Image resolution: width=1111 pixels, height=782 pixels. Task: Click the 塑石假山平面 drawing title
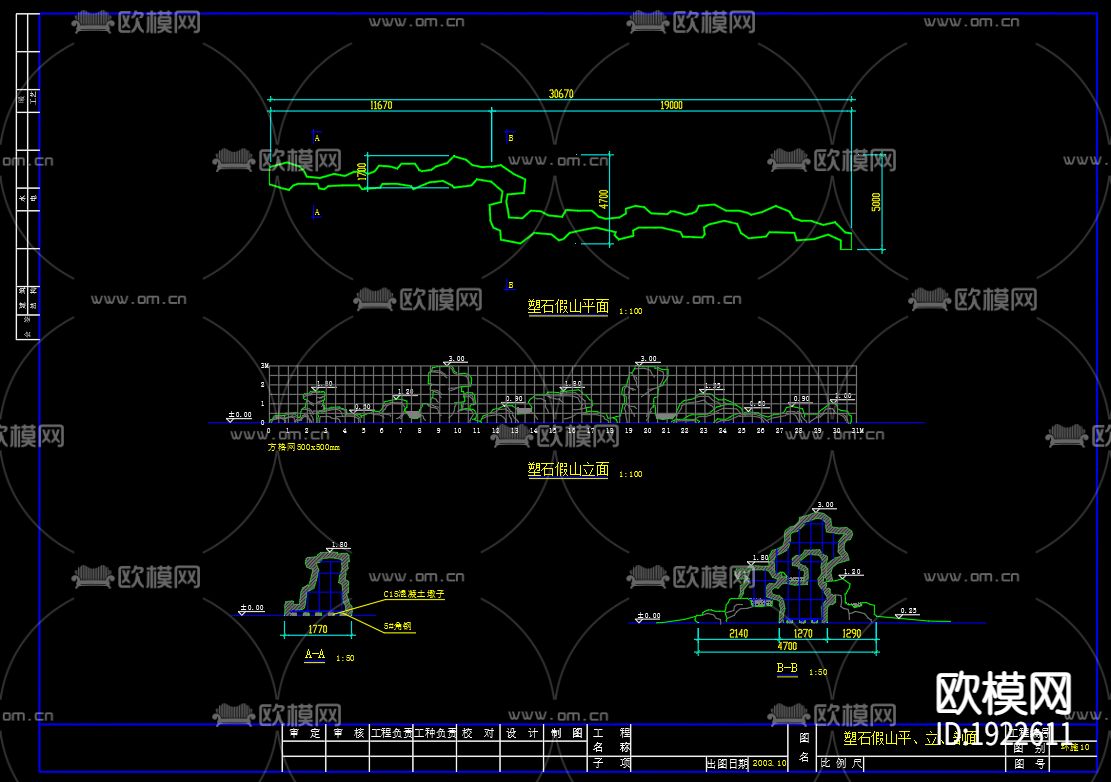(568, 307)
